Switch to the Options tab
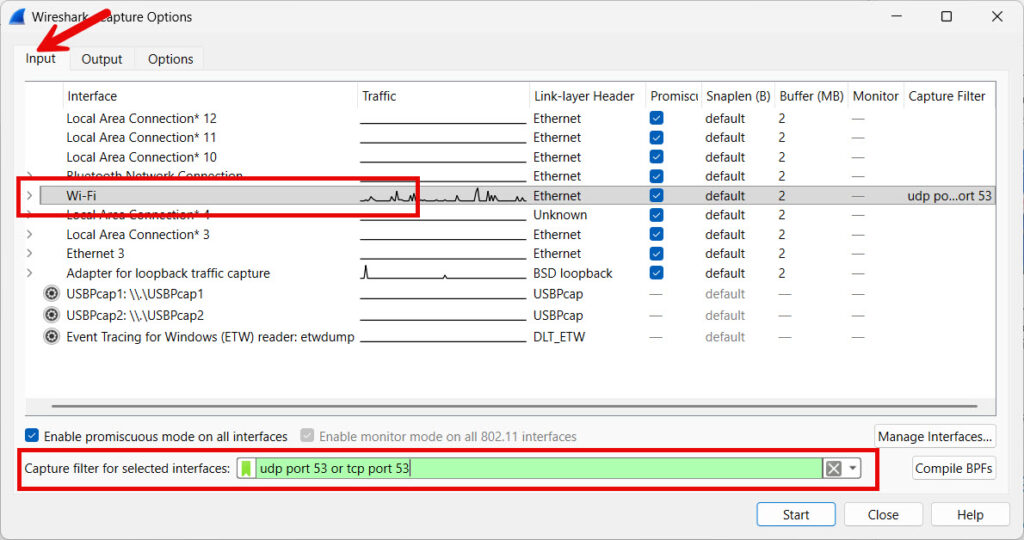Screen dimensions: 1024x540 click(x=170, y=59)
